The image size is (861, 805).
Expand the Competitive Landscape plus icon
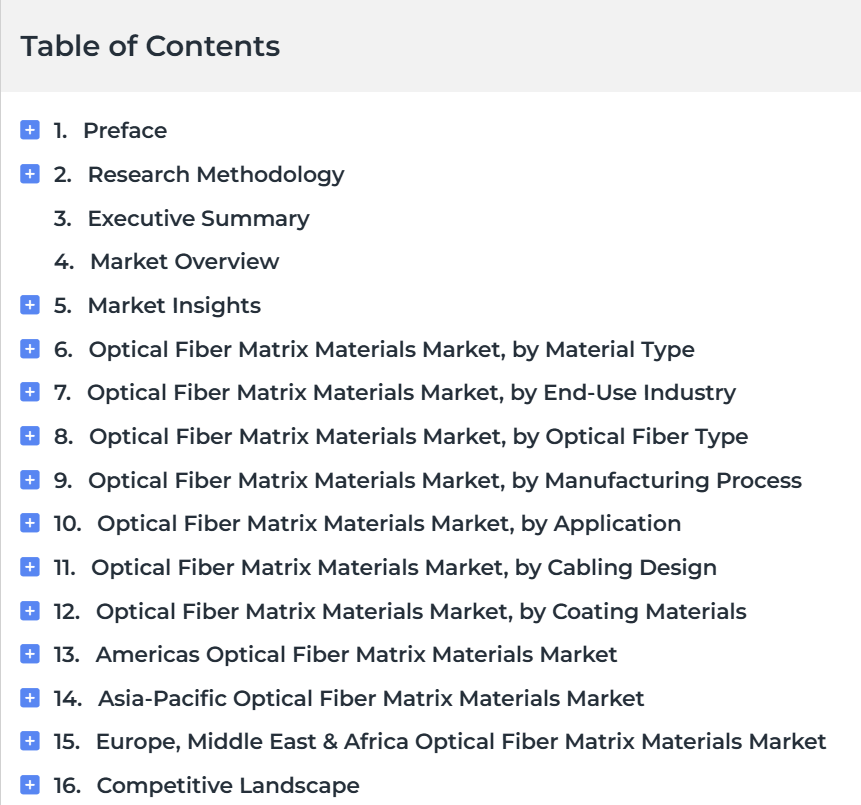click(30, 785)
